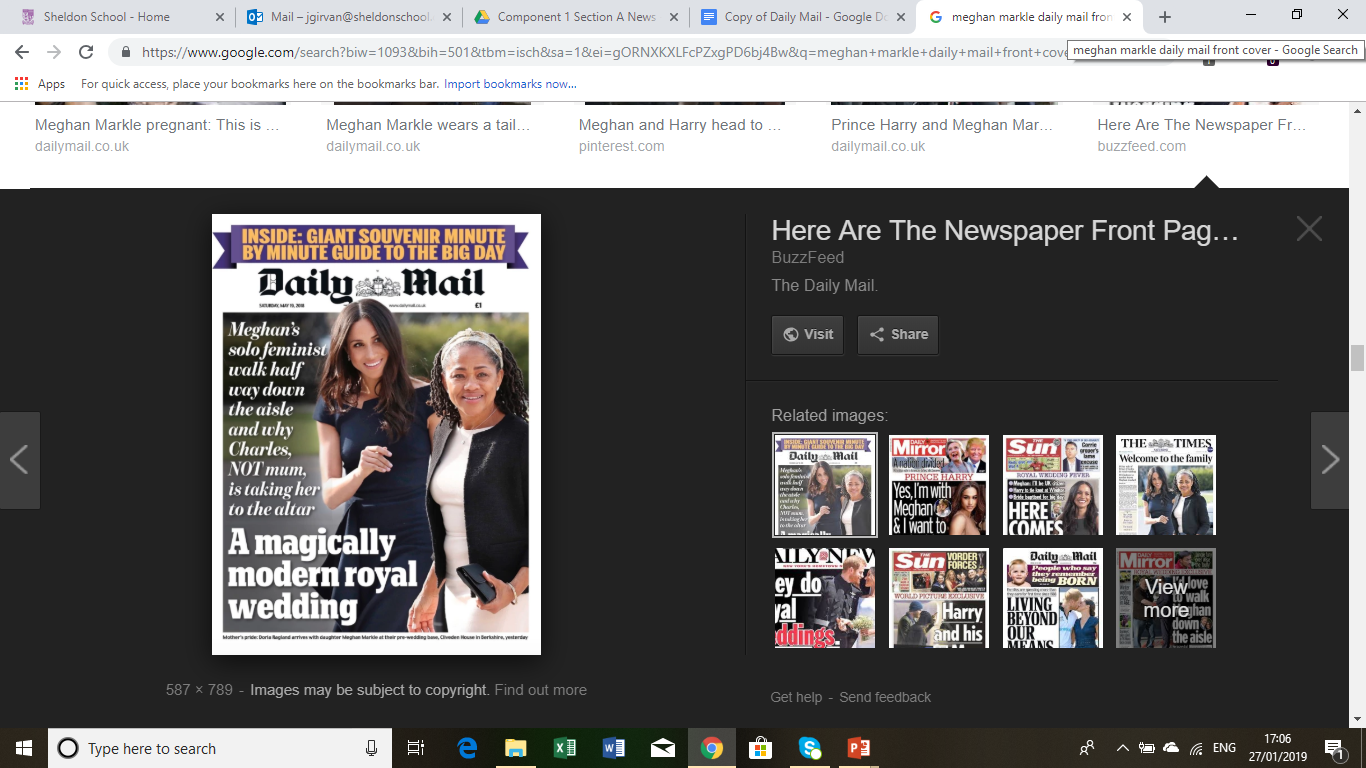Open the Apps shortcut in the bookmarks bar
1366x768 pixels.
pyautogui.click(x=40, y=84)
